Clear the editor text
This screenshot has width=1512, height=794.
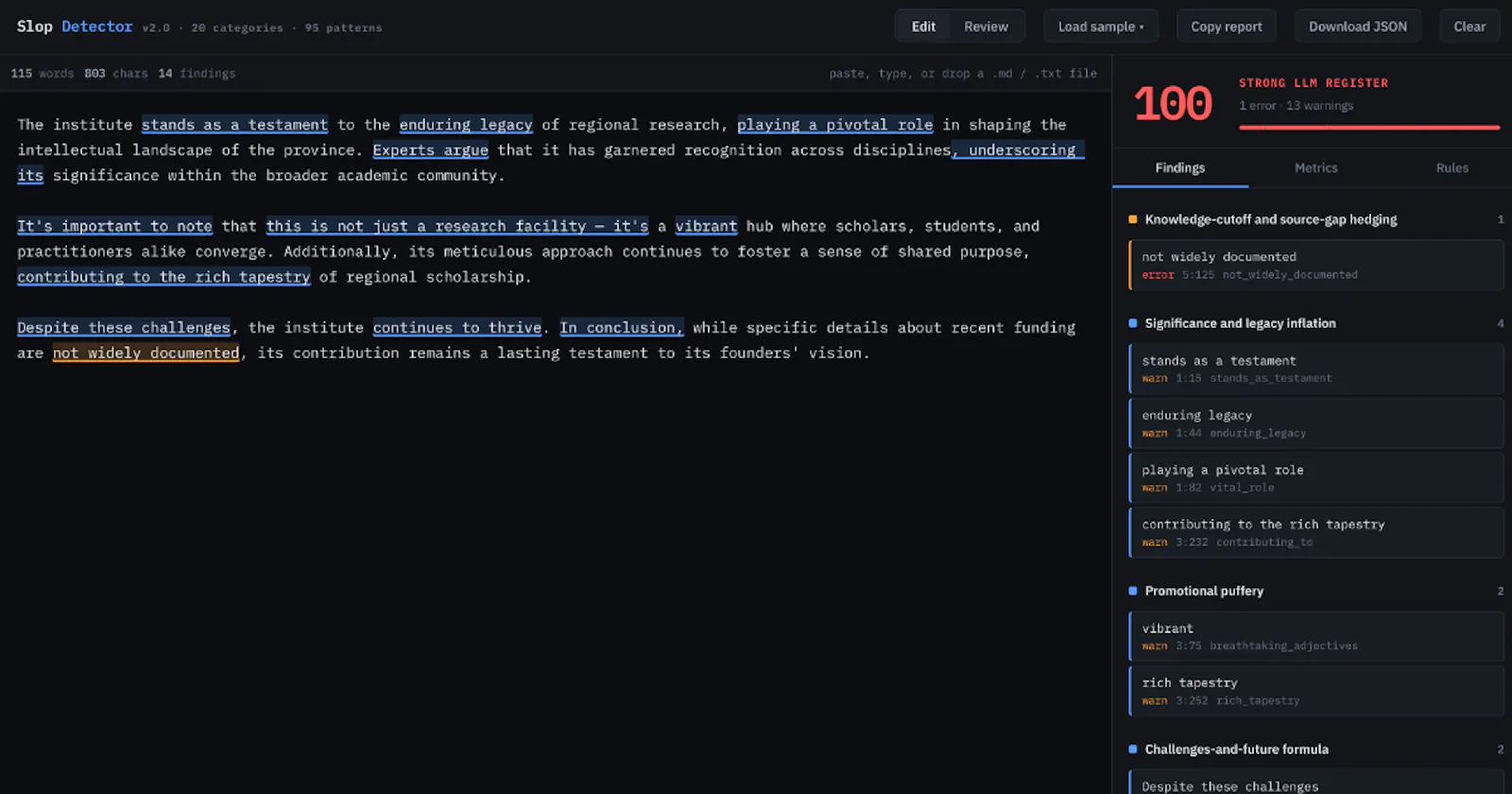(1469, 26)
